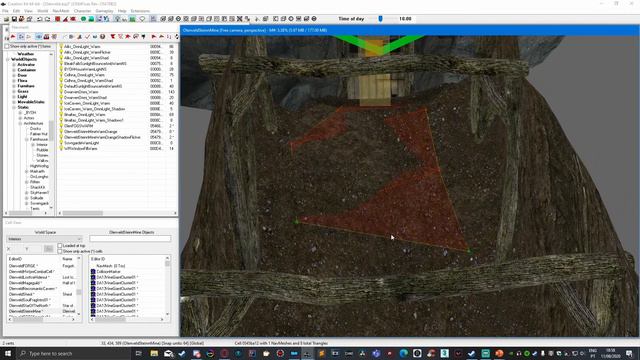This screenshot has width=640, height=360.
Task: Click the object tree vertical scrollbar
Action: coord(51,130)
